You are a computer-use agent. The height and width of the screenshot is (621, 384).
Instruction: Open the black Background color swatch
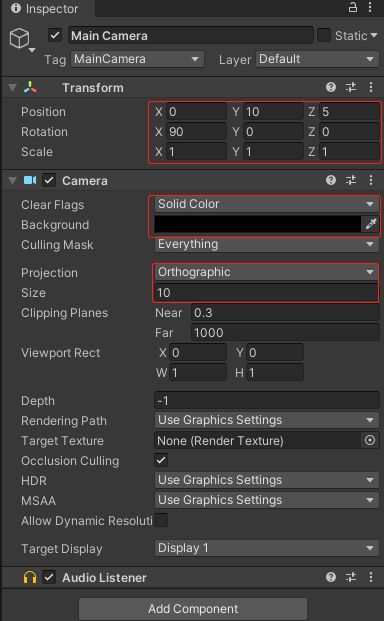point(257,224)
